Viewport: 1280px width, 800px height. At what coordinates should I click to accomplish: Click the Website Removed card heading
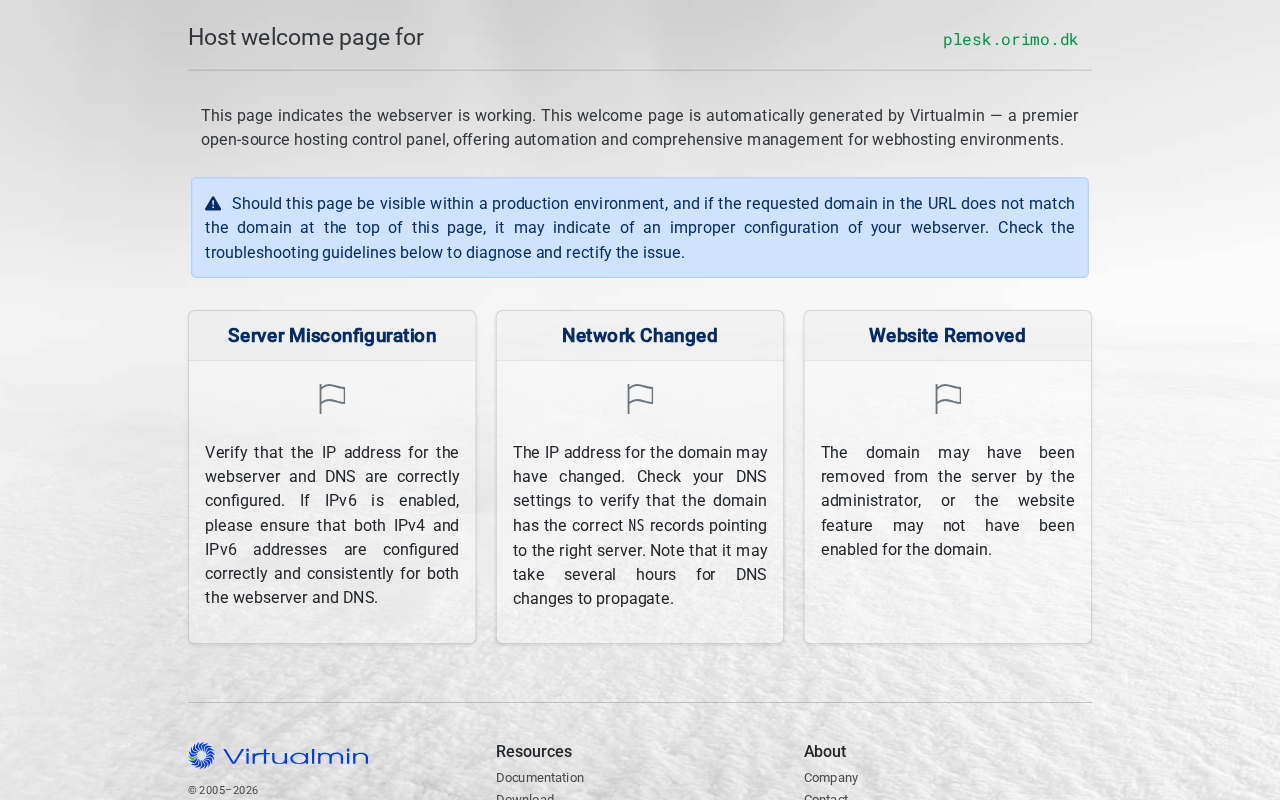click(x=947, y=336)
